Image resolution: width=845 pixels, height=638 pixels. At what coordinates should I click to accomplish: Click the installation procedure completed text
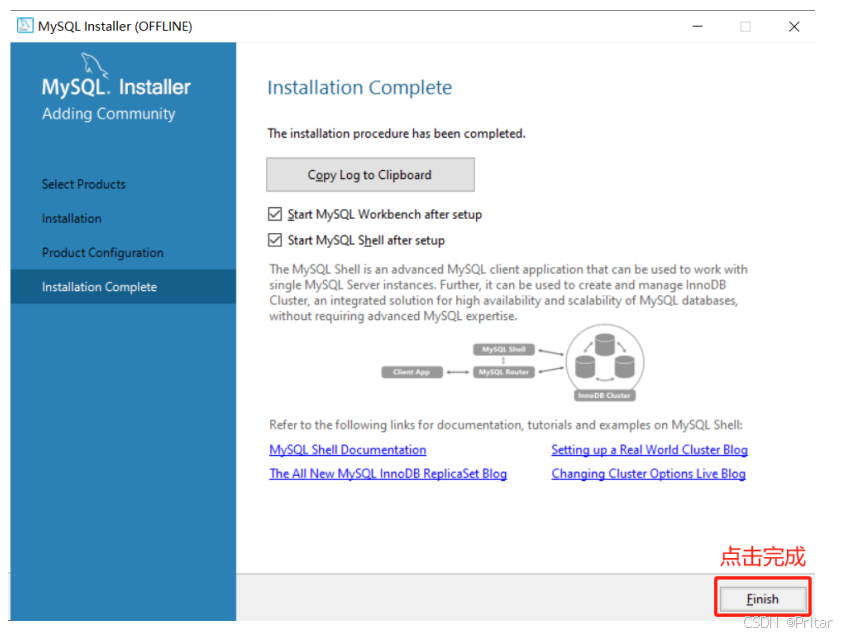pyautogui.click(x=396, y=134)
